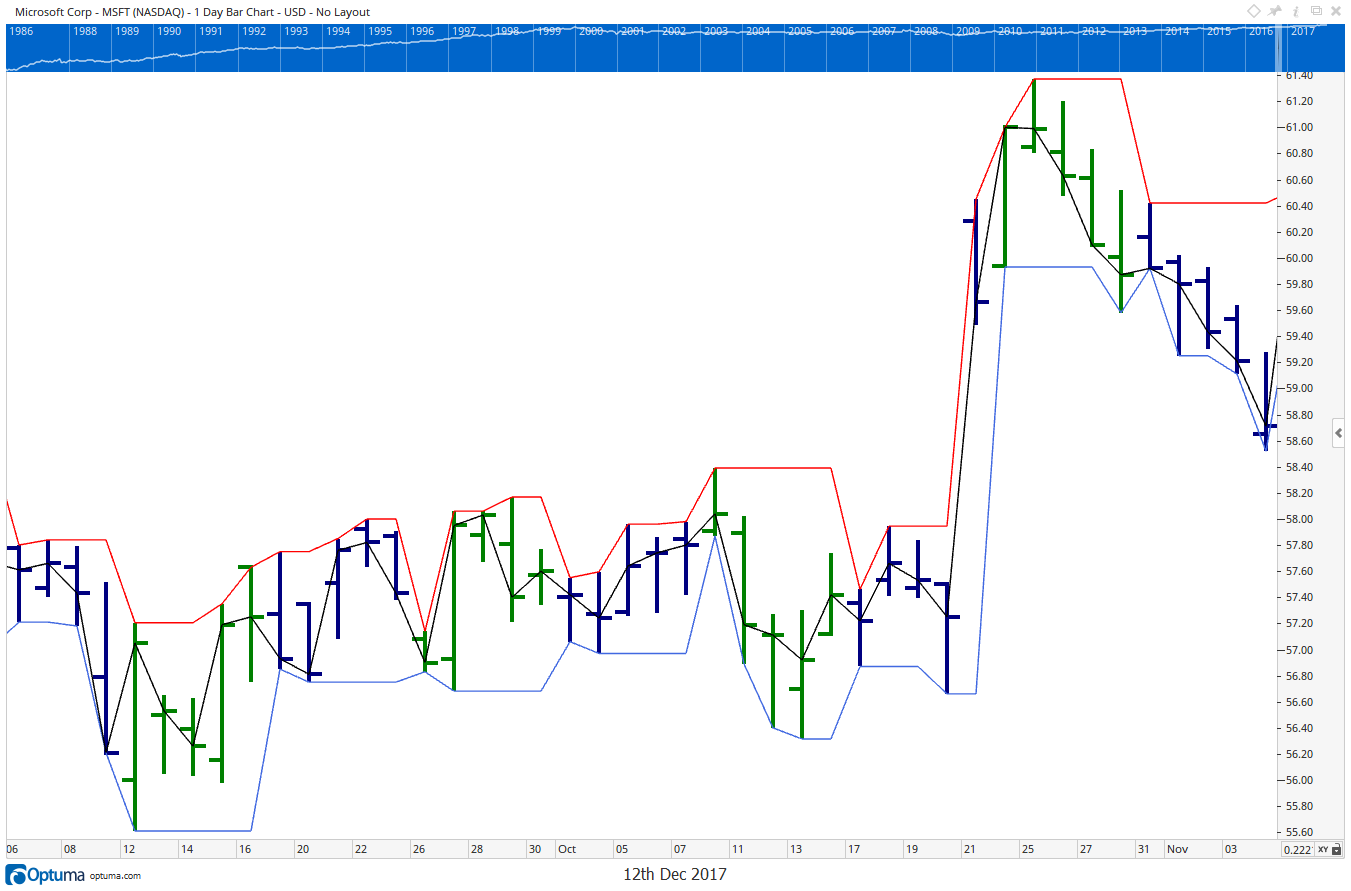Jump to 2010 in the year navigation bar

[x=1009, y=31]
